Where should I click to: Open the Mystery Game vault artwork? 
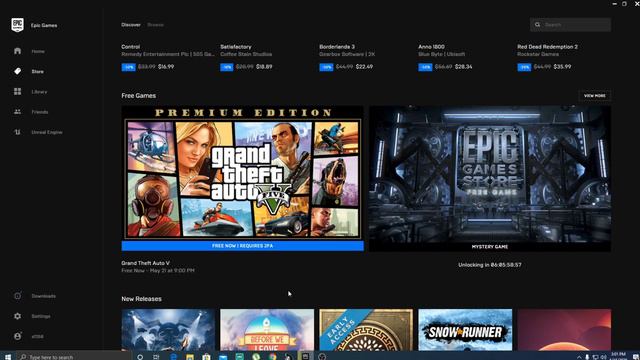click(490, 174)
